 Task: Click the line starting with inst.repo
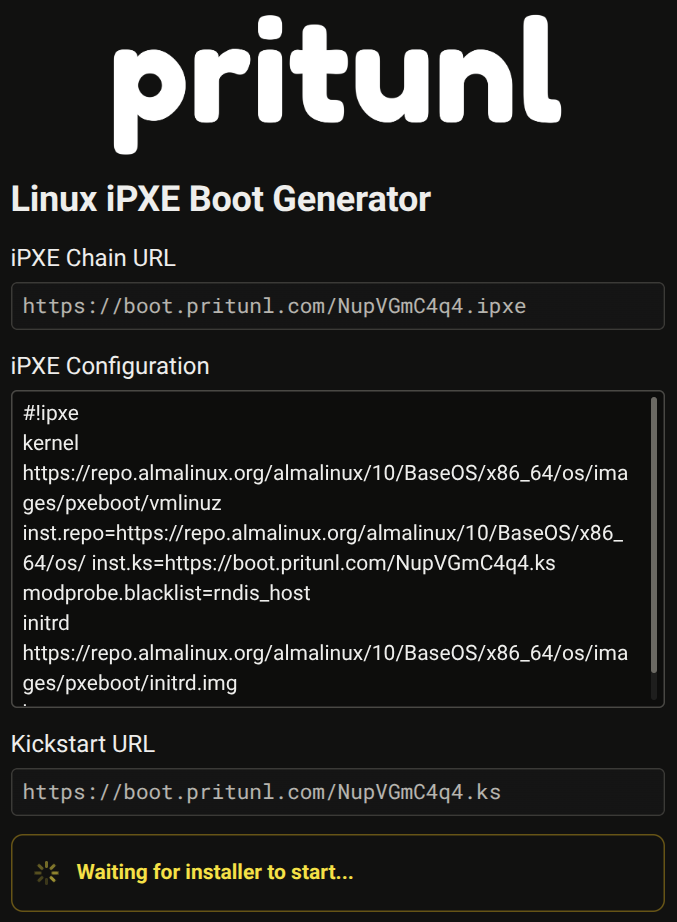click(322, 533)
